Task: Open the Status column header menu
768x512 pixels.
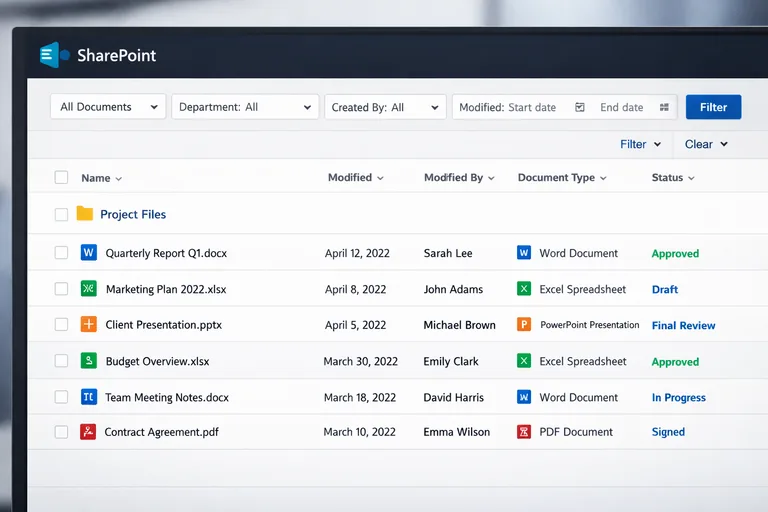Action: point(673,177)
